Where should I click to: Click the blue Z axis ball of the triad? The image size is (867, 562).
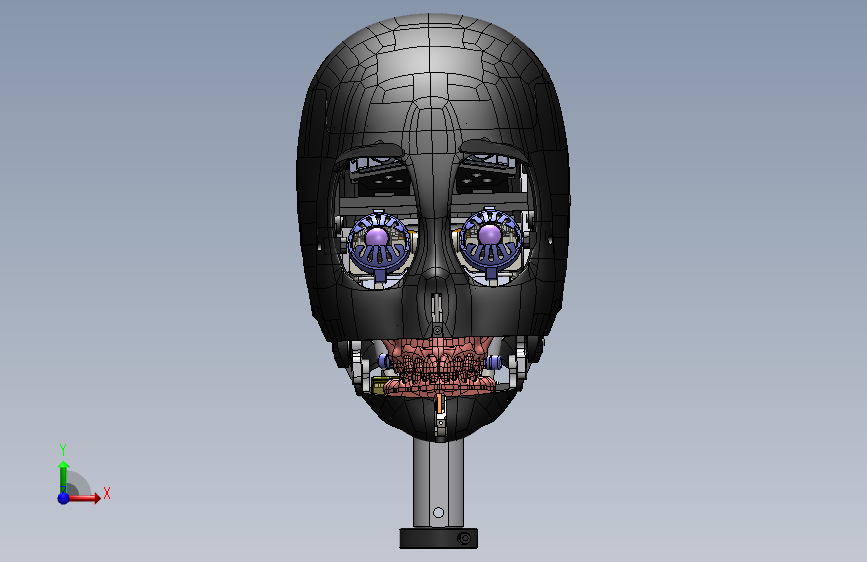(x=64, y=498)
